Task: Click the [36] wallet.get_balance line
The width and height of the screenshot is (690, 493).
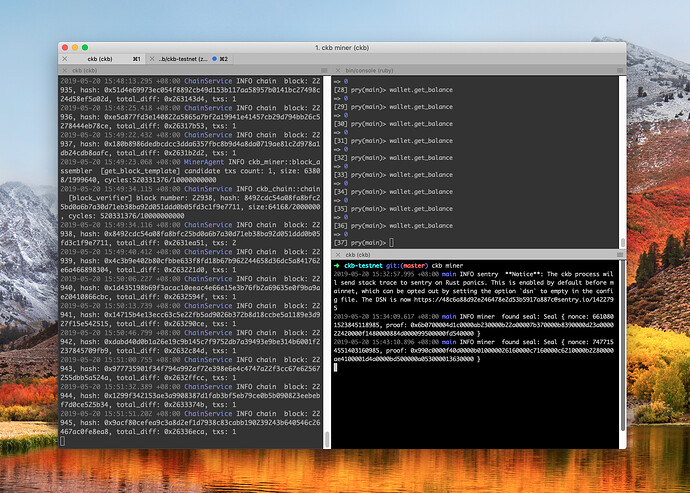Action: (x=393, y=226)
